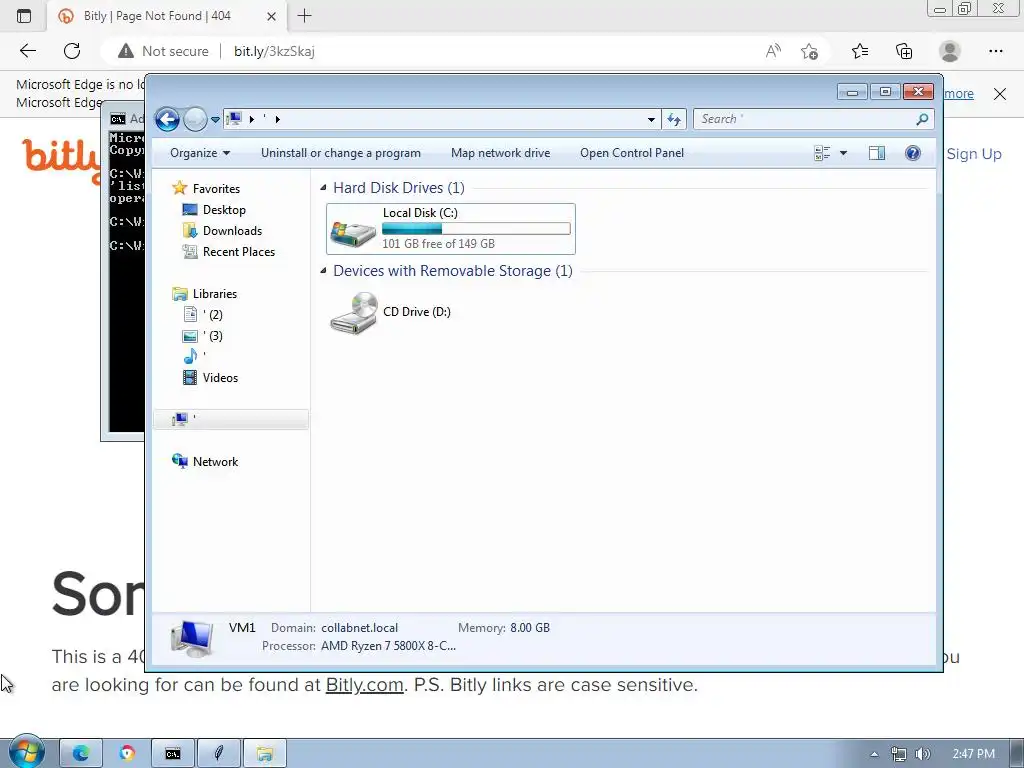Close the Bitly browser tab
The height and width of the screenshot is (768, 1024).
pyautogui.click(x=272, y=16)
